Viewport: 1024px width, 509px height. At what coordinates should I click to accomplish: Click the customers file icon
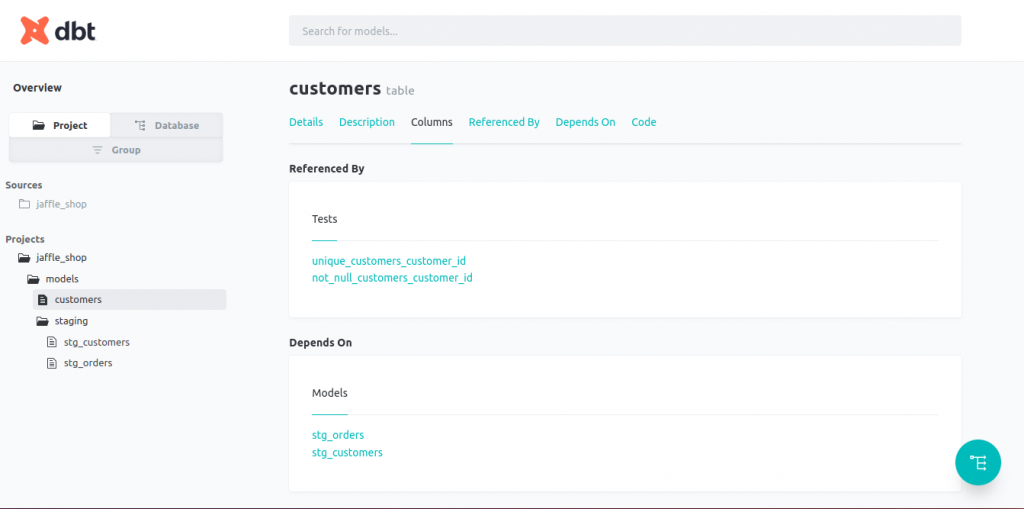[x=42, y=300]
